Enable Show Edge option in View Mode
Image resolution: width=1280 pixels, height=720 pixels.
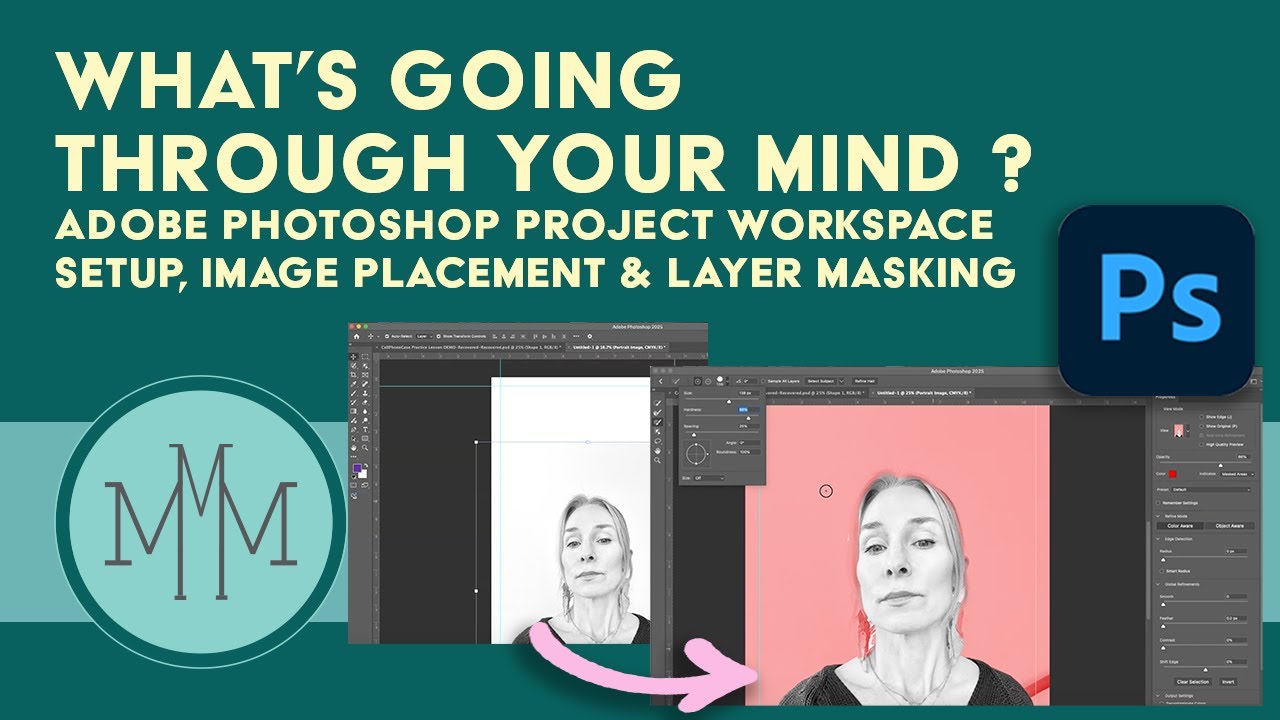pos(1201,417)
